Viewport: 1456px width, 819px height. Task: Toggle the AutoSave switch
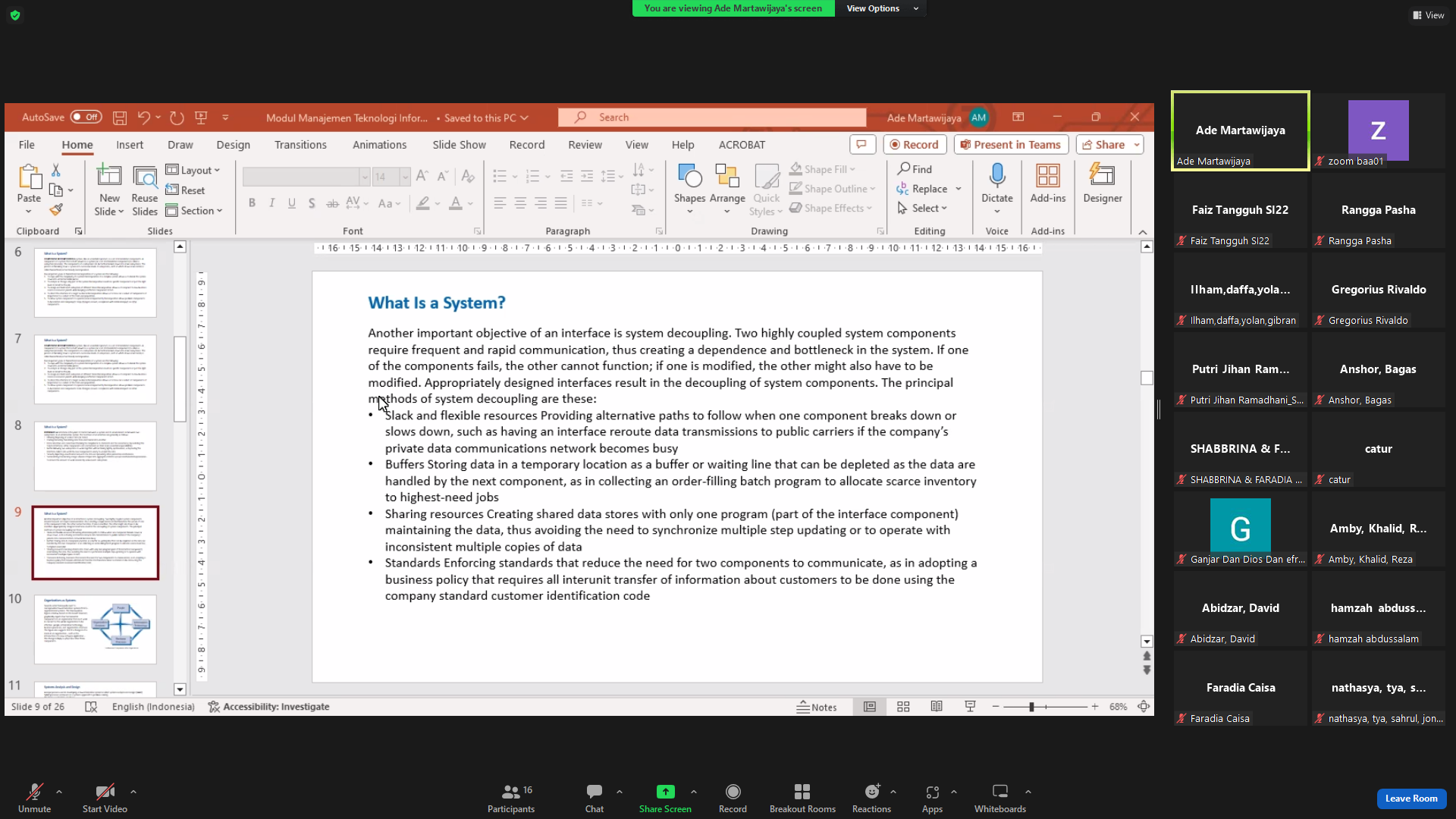click(x=86, y=118)
